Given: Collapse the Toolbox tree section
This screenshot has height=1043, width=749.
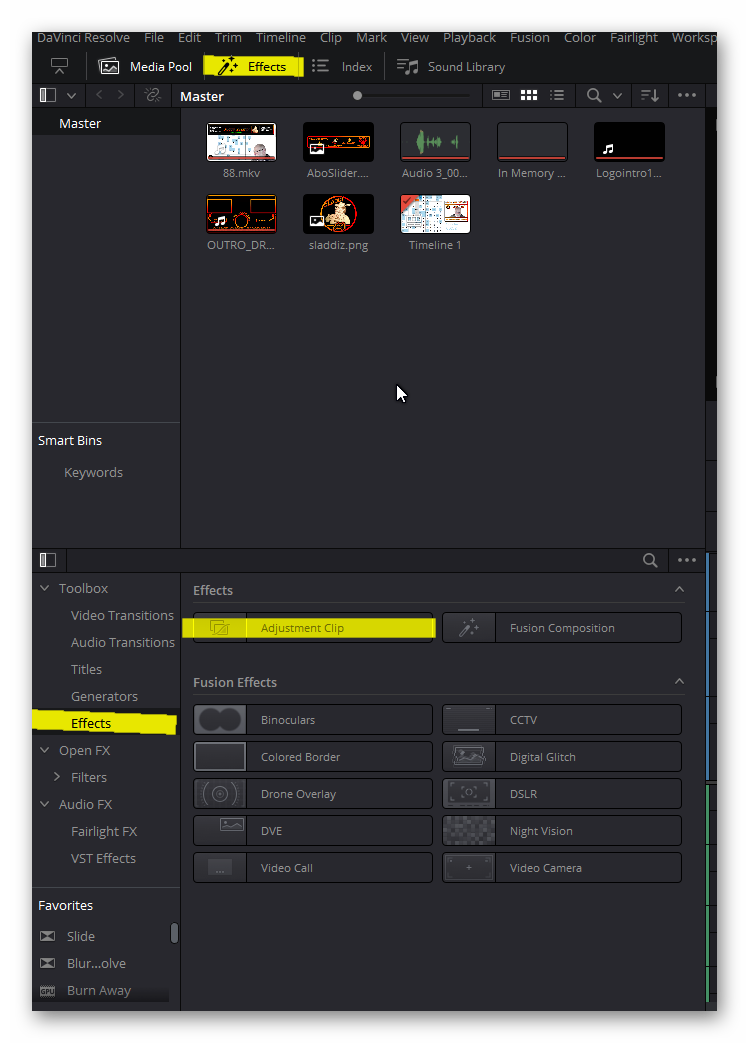Looking at the screenshot, I should click(x=44, y=588).
